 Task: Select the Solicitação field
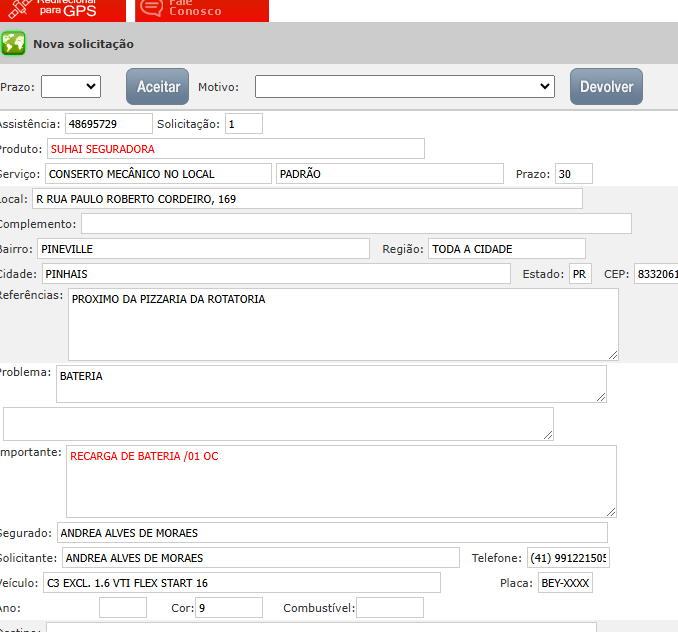(243, 124)
